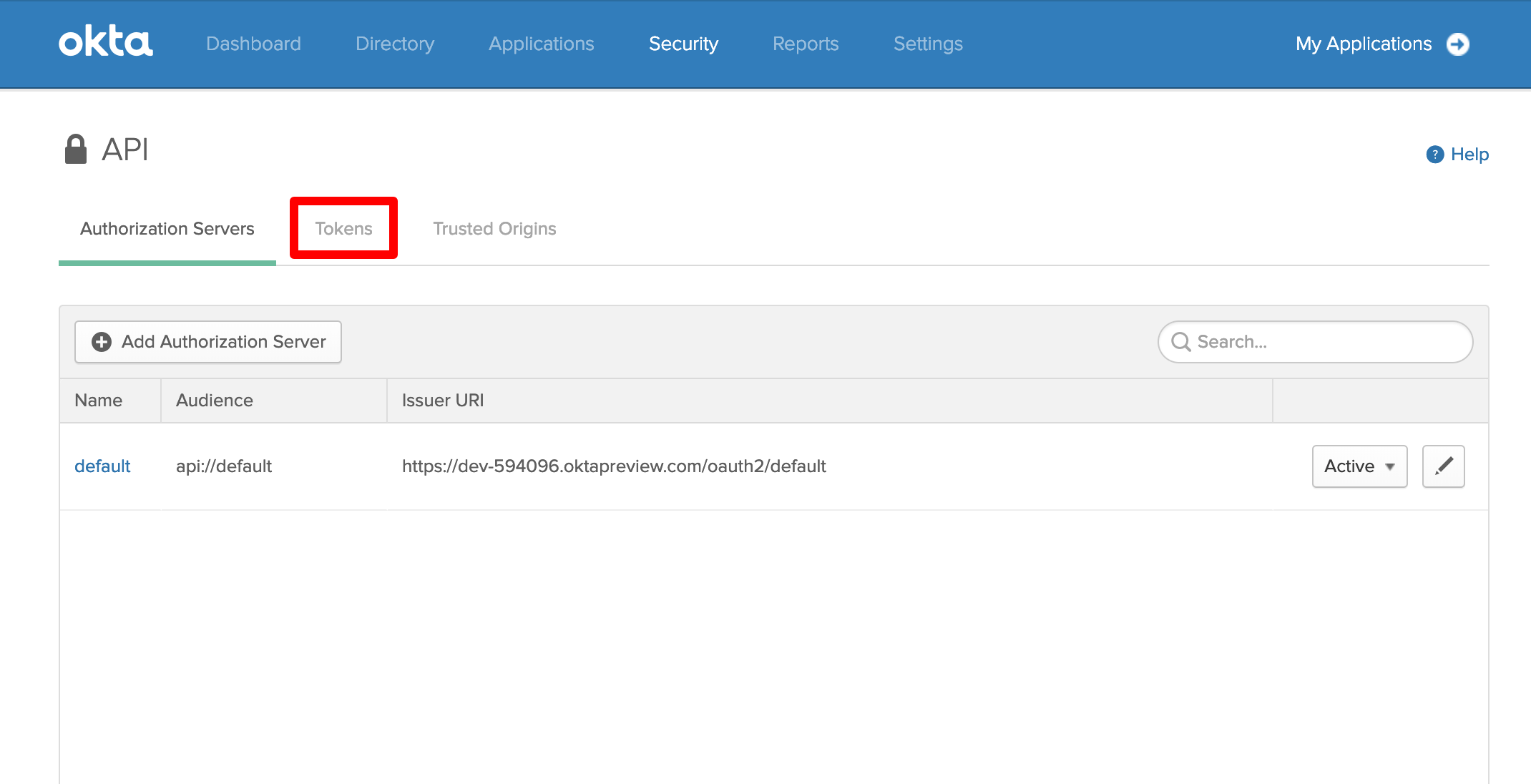Open the Active status dropdown
Screen dimensions: 1531x784
click(1359, 466)
